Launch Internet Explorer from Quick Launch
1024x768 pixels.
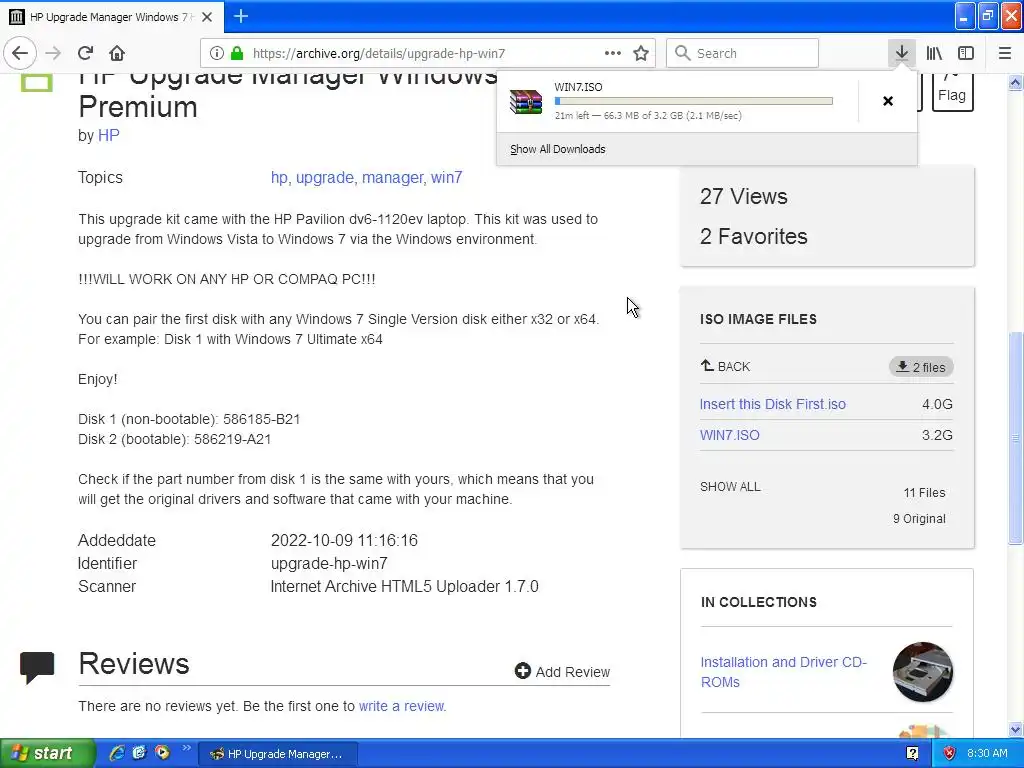coord(117,753)
